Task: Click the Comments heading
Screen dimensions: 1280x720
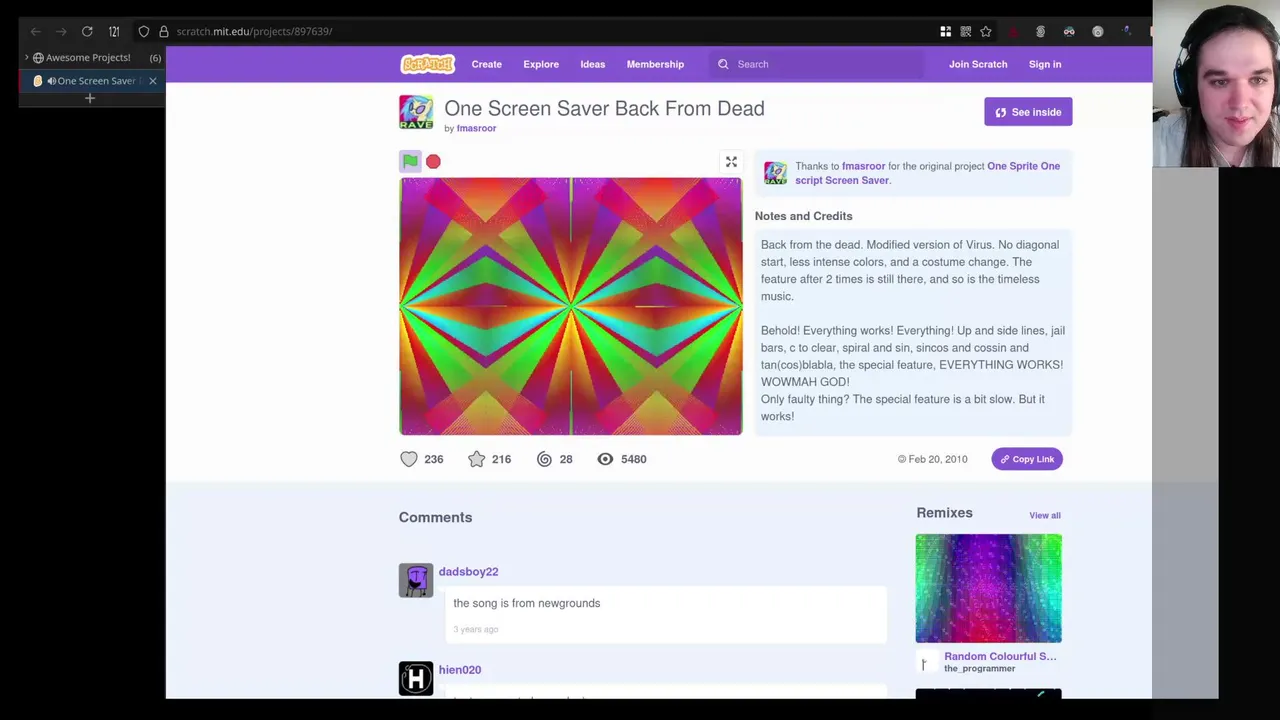Action: (x=435, y=517)
